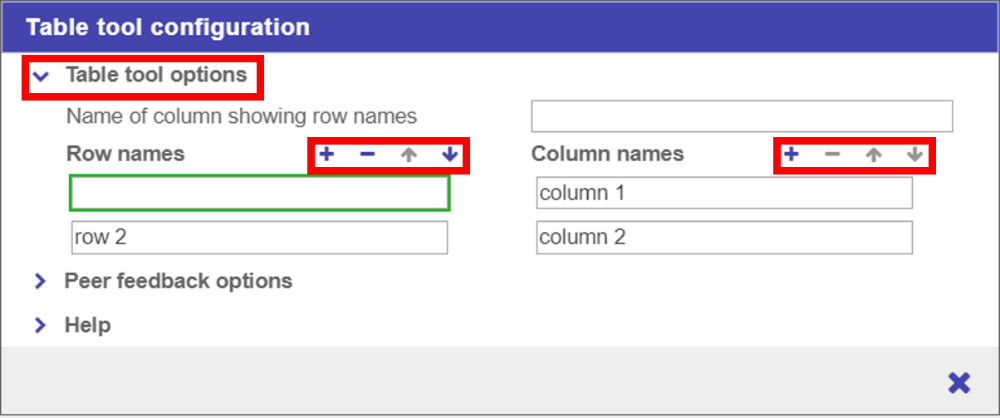Click the Help heading label
1000x418 pixels.
(x=87, y=325)
